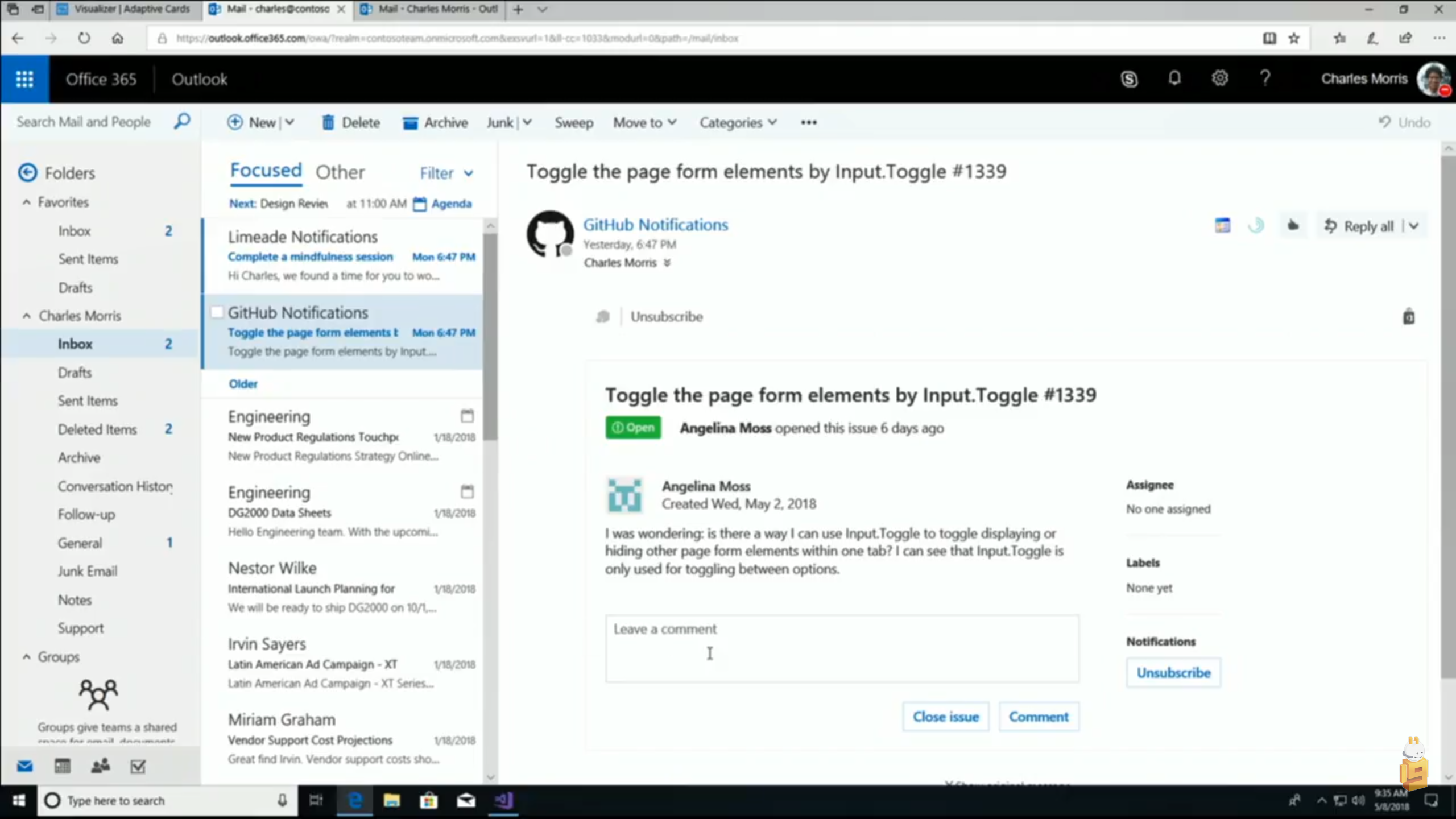
Task: Open reading view in address bar
Action: point(1269,38)
